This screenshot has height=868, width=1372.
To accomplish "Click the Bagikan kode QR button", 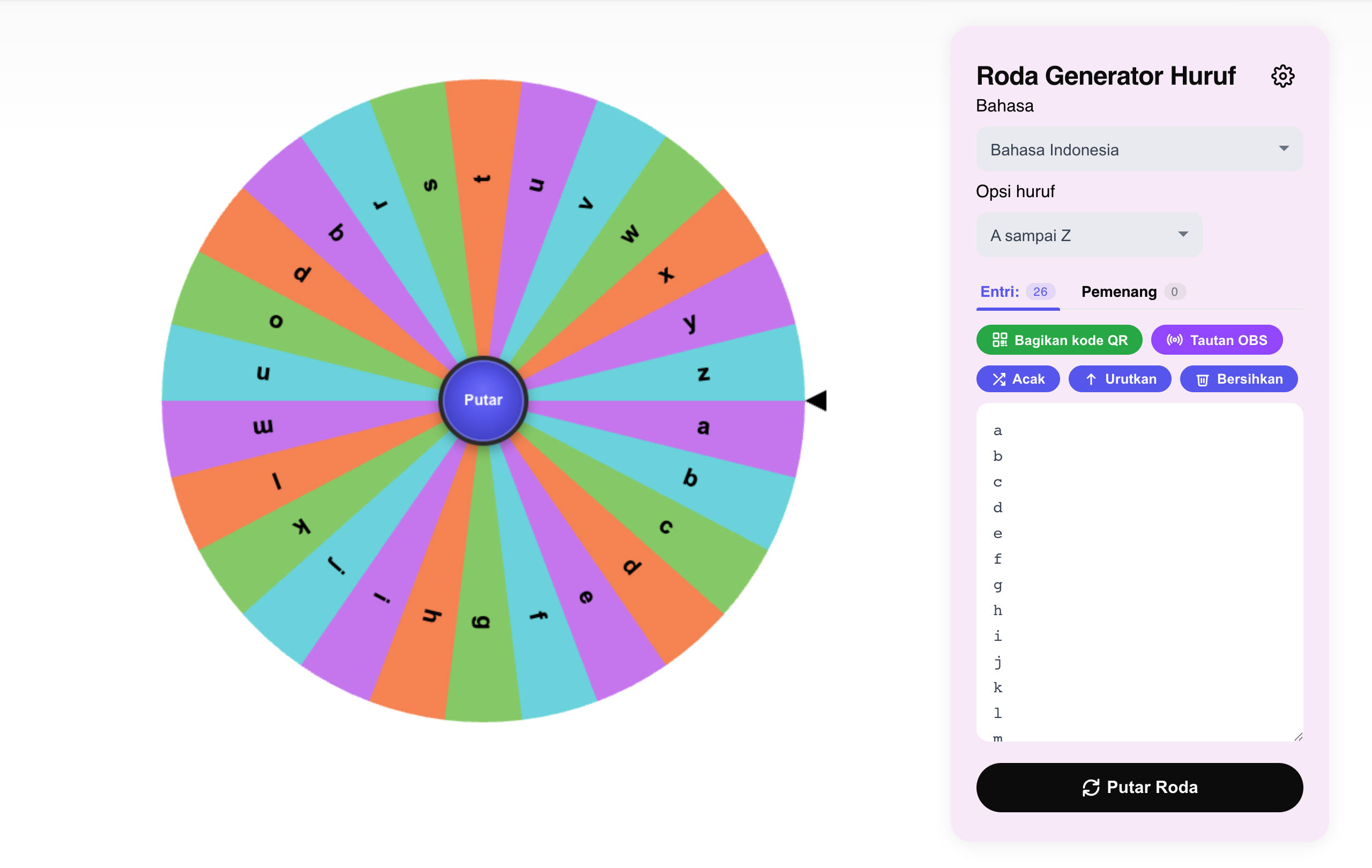I will pos(1058,340).
